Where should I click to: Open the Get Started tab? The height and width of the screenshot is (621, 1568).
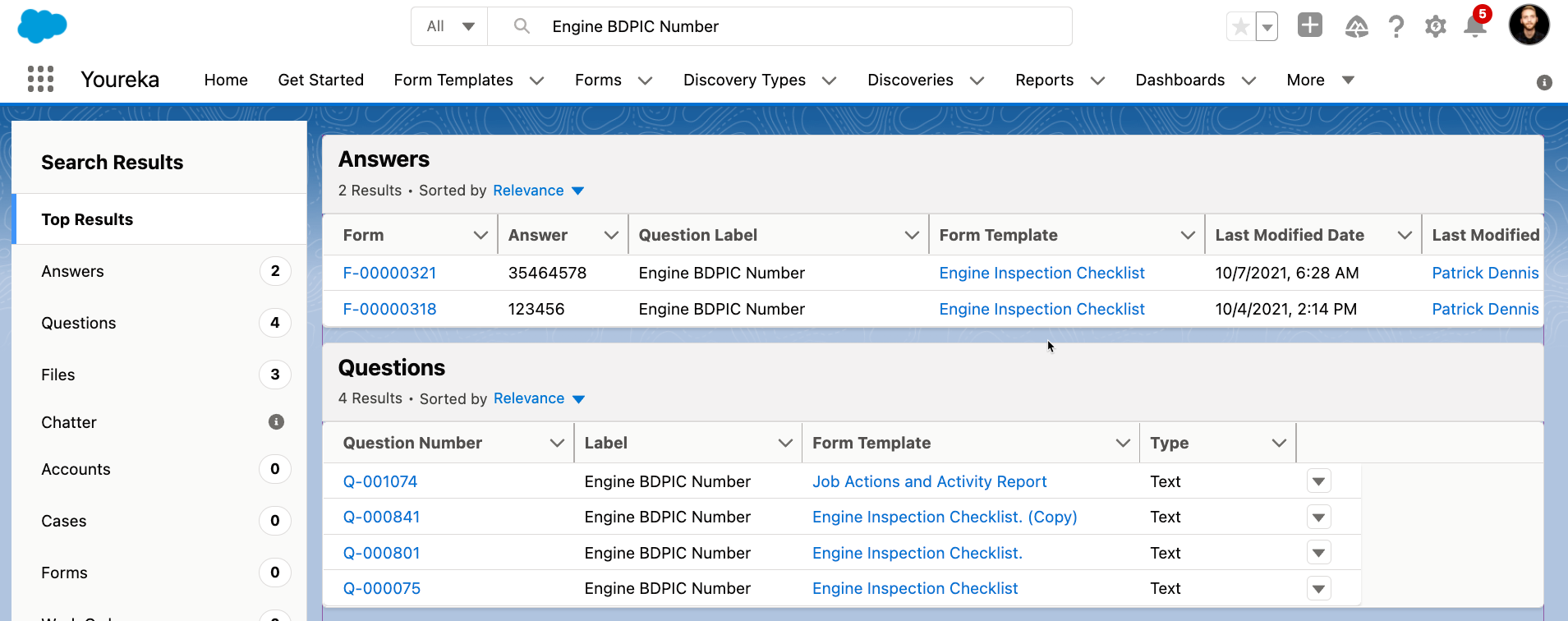click(320, 80)
